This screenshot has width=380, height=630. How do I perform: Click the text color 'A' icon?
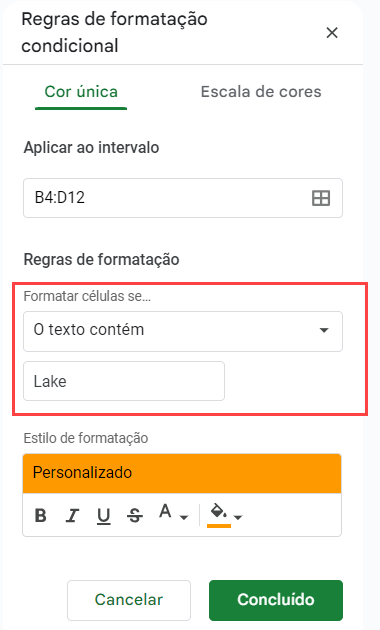click(x=165, y=511)
